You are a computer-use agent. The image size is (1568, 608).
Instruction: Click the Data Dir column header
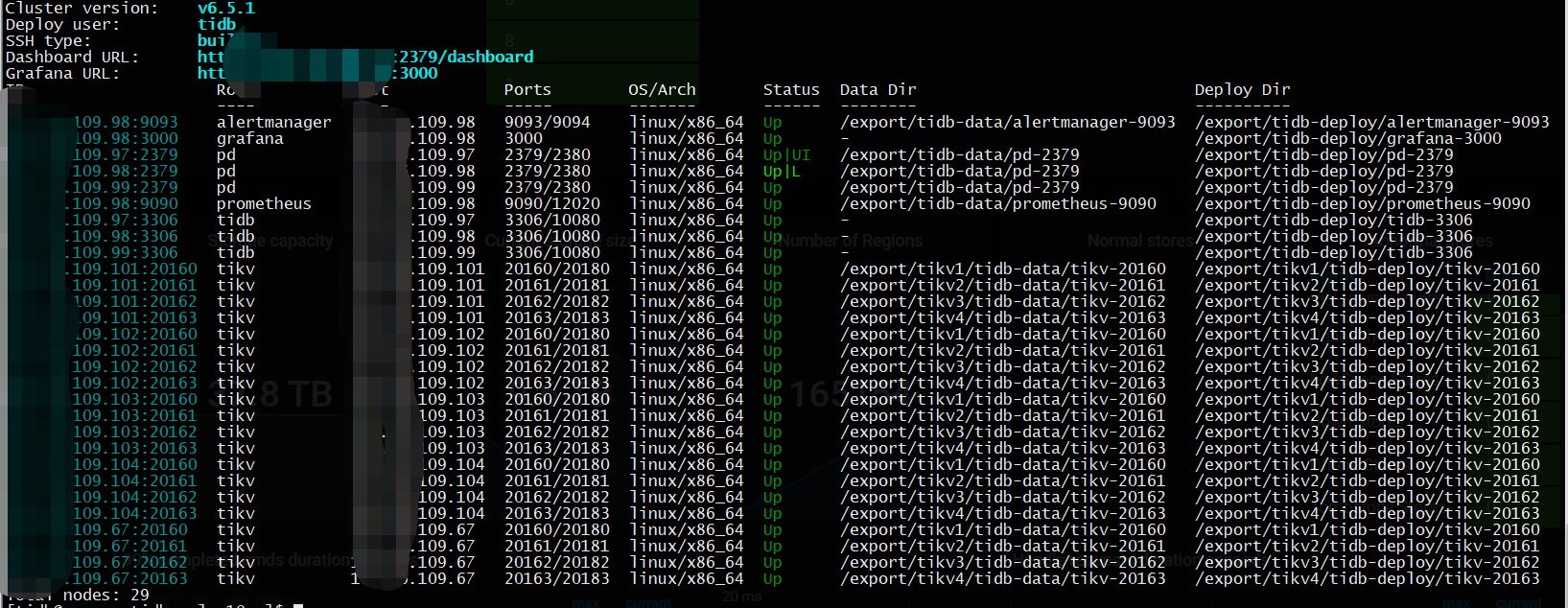click(878, 89)
